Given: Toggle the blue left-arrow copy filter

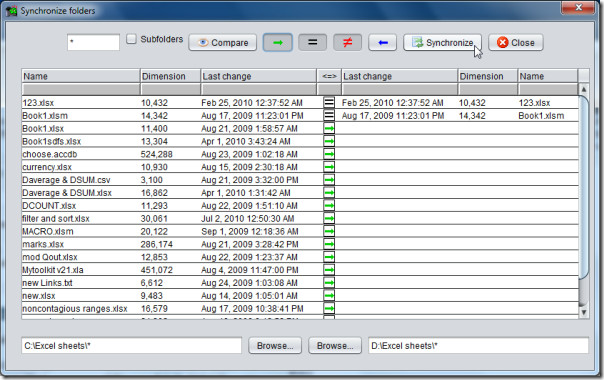Looking at the screenshot, I should tap(383, 42).
